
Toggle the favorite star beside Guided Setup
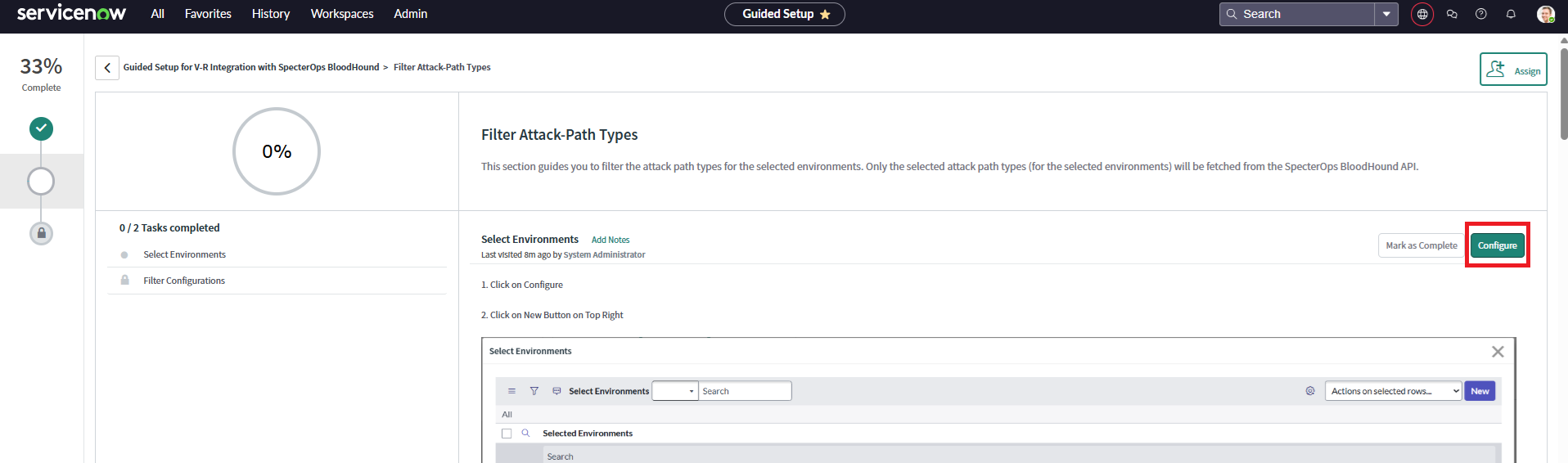825,14
